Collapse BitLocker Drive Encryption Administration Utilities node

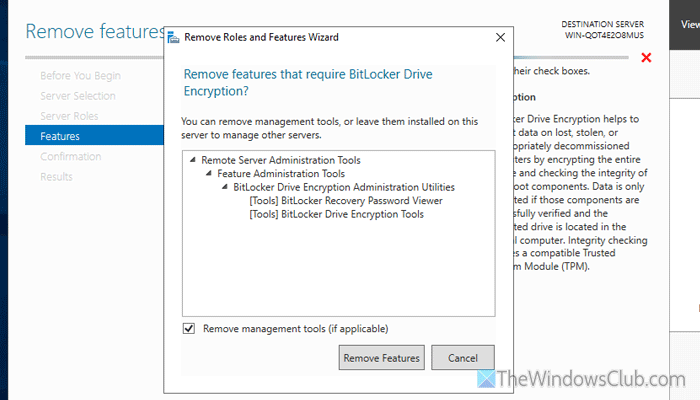click(225, 187)
